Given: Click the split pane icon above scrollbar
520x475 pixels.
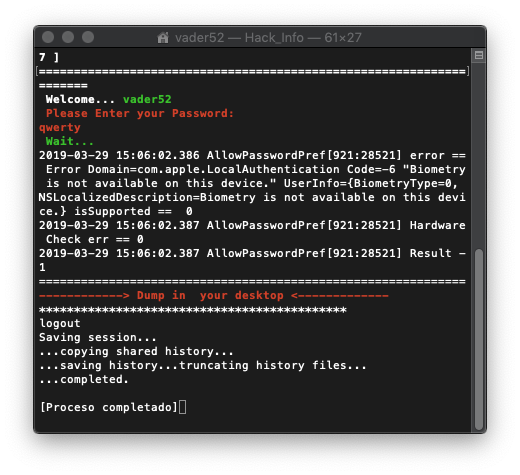Looking at the screenshot, I should pyautogui.click(x=479, y=55).
